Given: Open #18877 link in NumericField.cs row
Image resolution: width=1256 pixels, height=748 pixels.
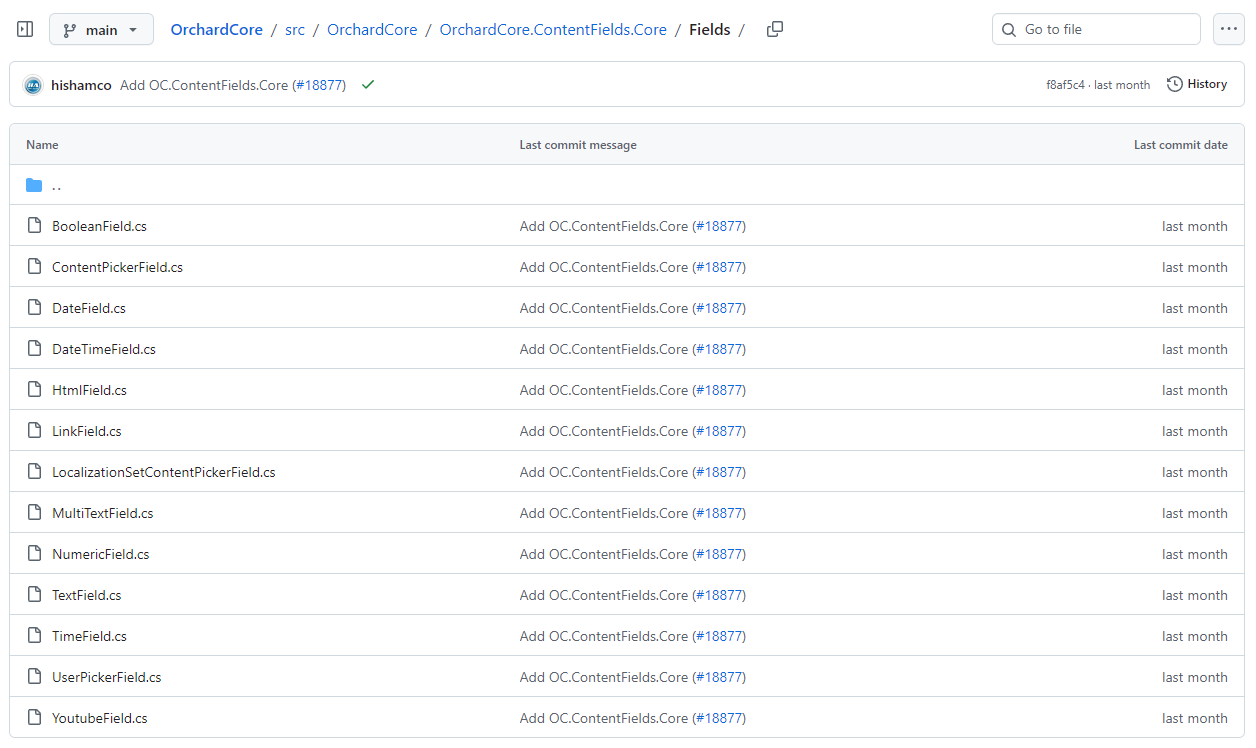Looking at the screenshot, I should (719, 554).
